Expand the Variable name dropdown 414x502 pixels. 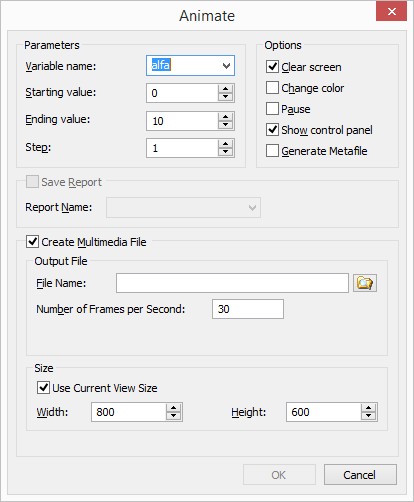226,66
